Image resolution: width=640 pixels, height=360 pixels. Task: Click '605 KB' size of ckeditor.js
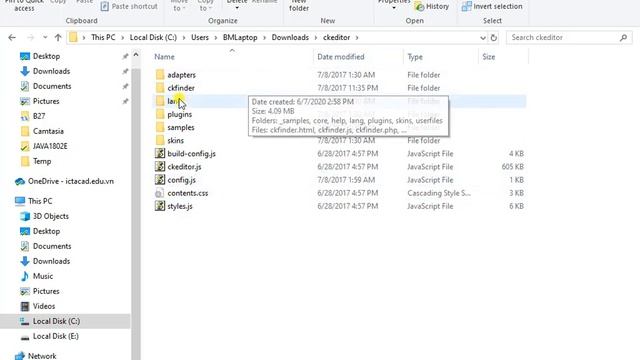pyautogui.click(x=513, y=167)
